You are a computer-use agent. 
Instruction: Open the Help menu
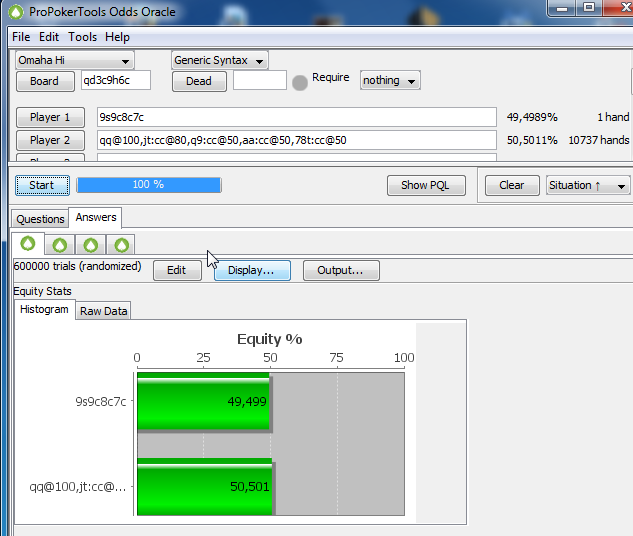pos(117,37)
